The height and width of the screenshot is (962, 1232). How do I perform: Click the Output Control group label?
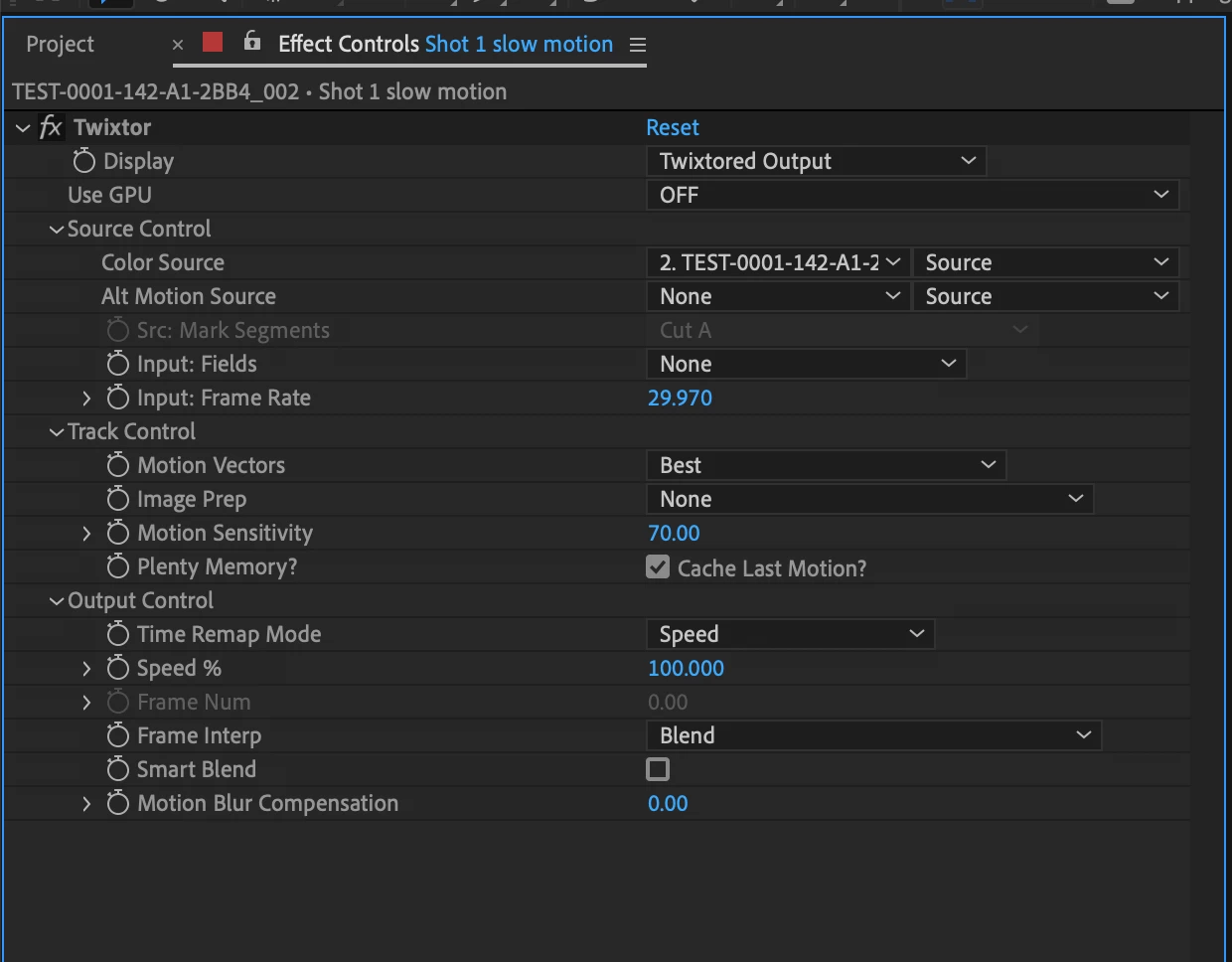140,600
